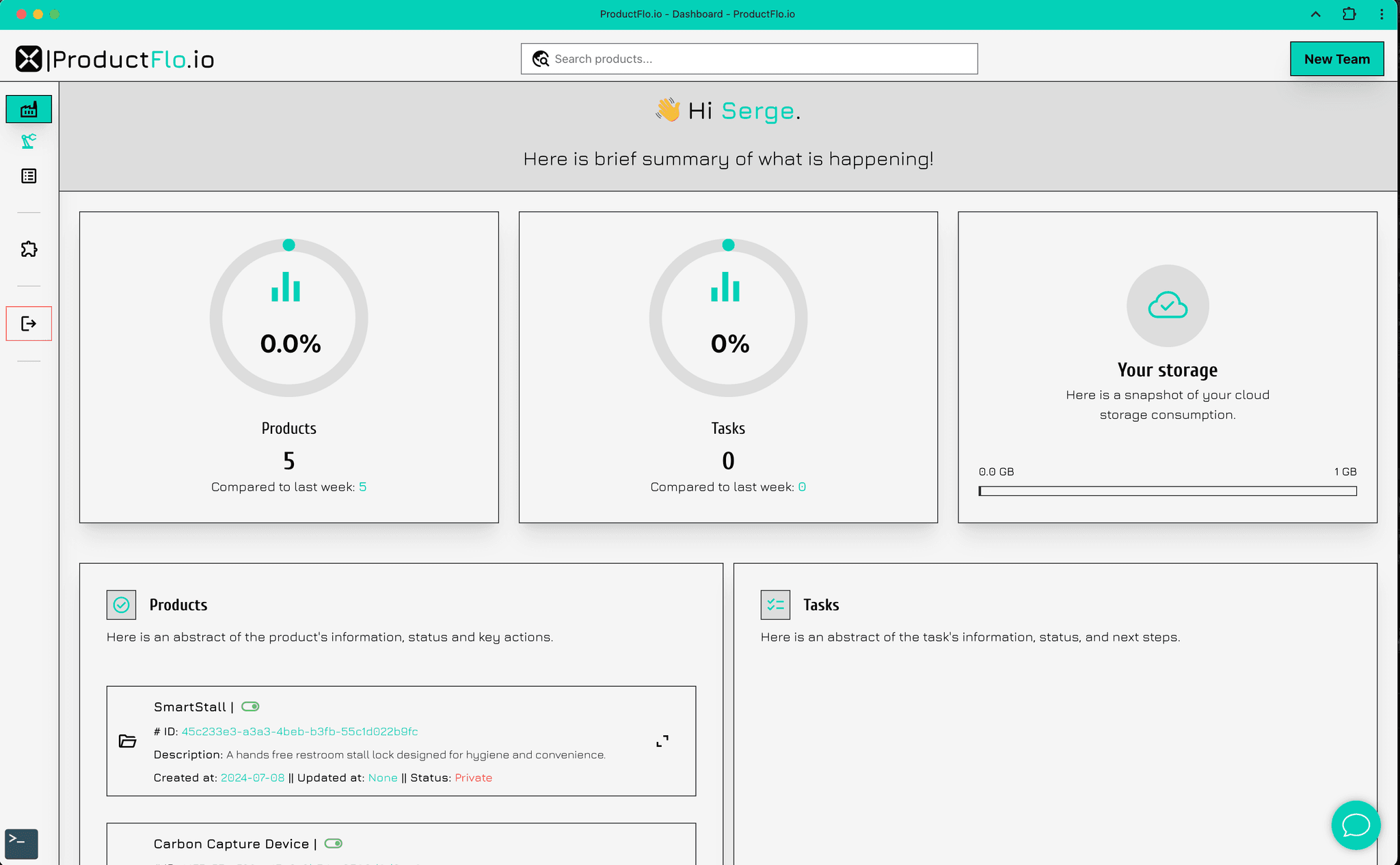Click the Tasks section checklist icon
The height and width of the screenshot is (865, 1400).
775,605
